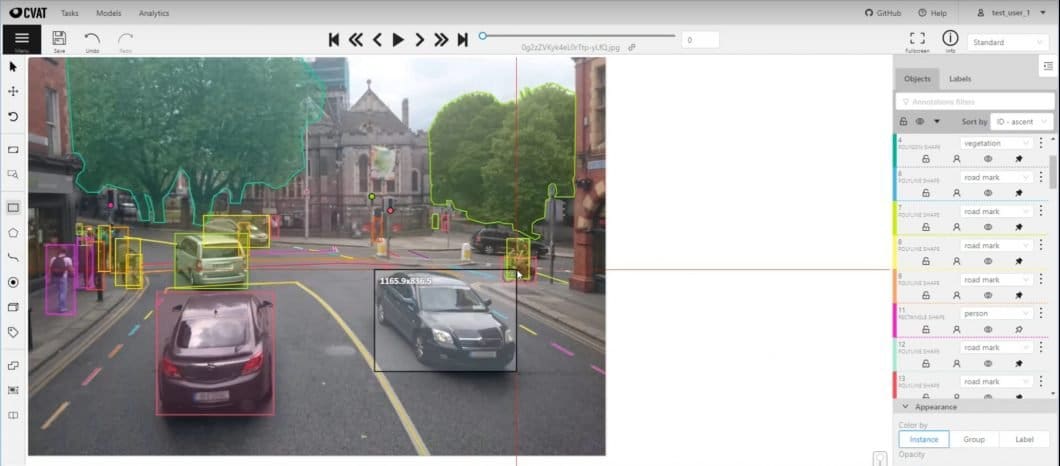The image size is (1060, 466).
Task: Toggle occluded for object 11 person
Action: click(x=957, y=329)
